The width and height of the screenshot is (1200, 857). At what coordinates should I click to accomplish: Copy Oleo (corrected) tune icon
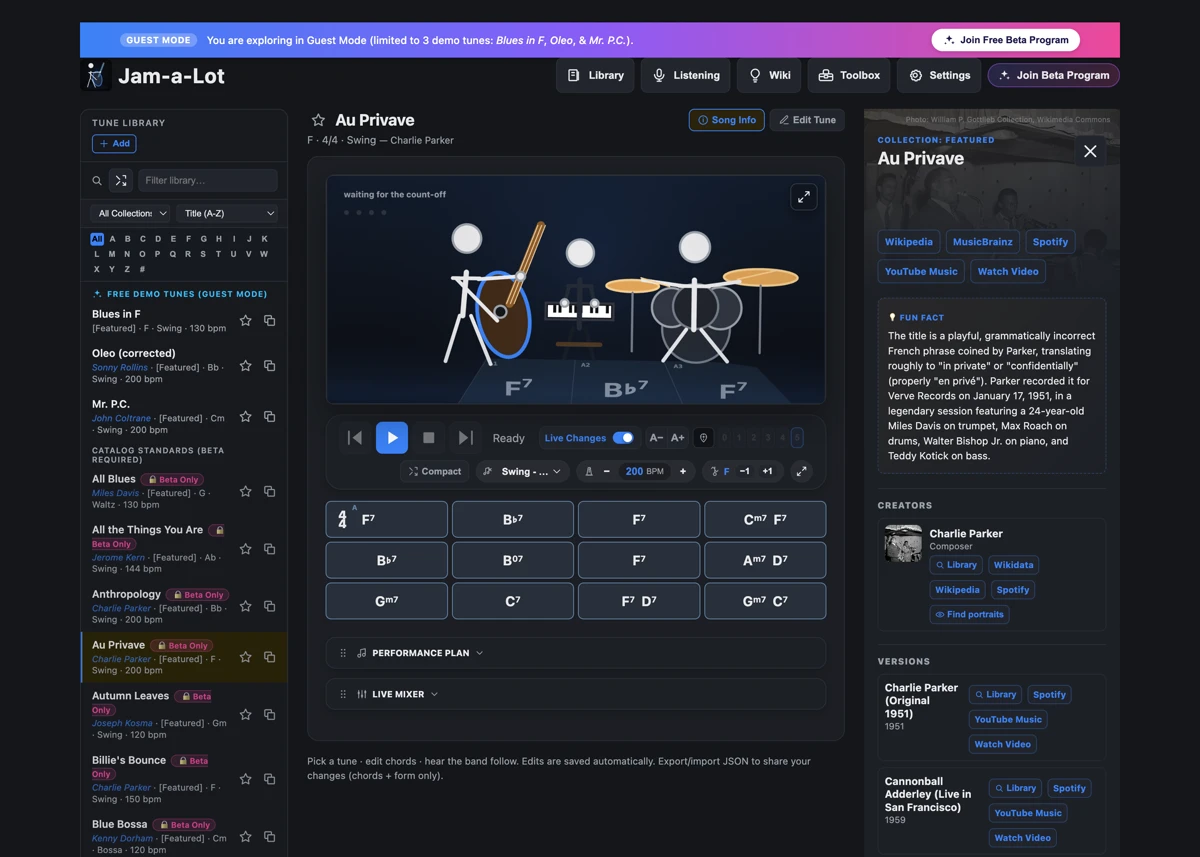tap(270, 366)
